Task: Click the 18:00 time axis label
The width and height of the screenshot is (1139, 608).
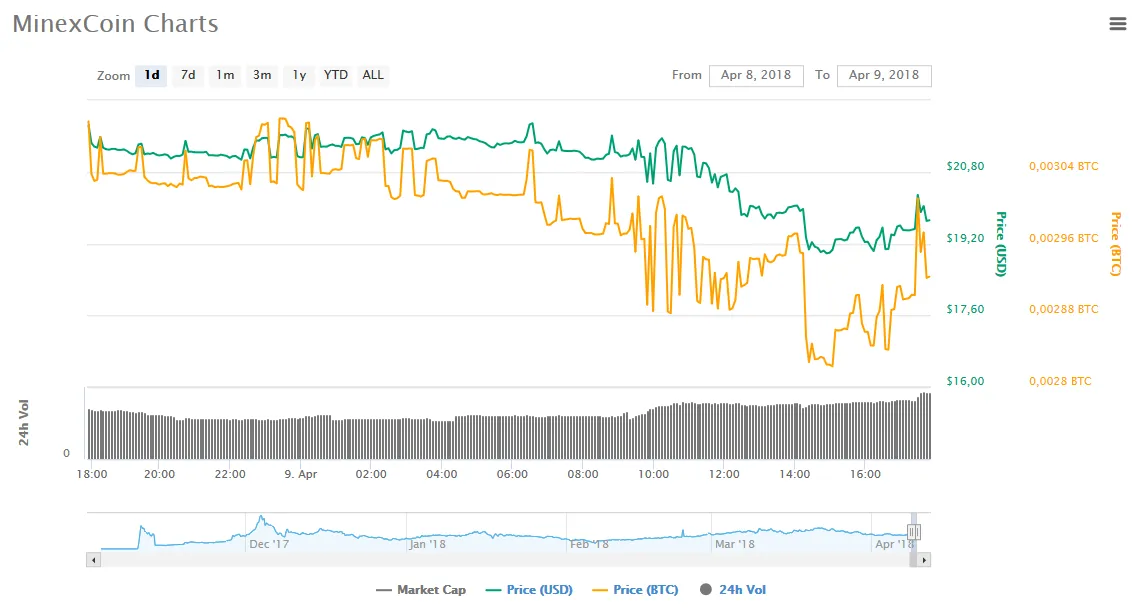Action: (92, 474)
